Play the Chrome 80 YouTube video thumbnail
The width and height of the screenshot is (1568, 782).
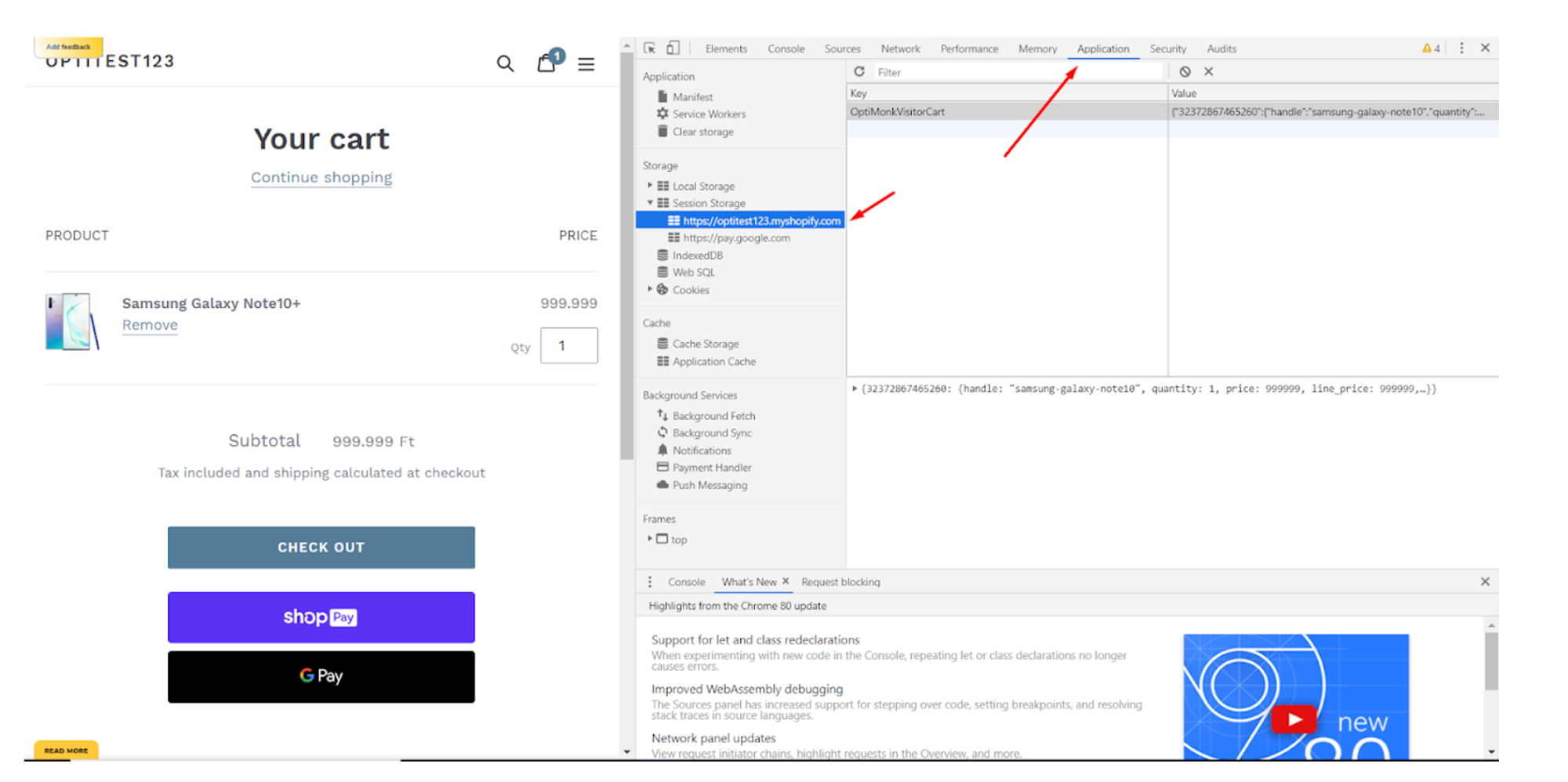1294,719
